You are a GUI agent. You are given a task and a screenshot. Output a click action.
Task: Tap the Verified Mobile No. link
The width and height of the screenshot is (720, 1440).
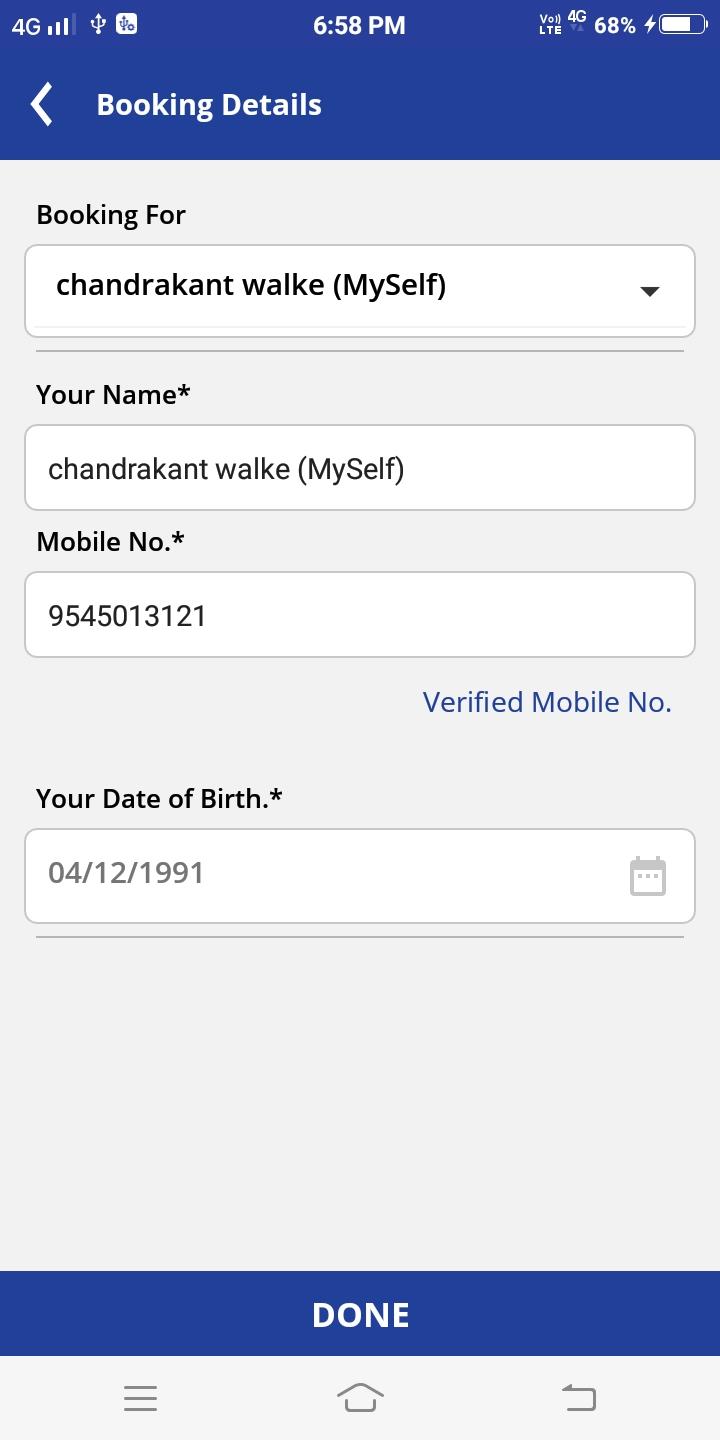[x=547, y=702]
